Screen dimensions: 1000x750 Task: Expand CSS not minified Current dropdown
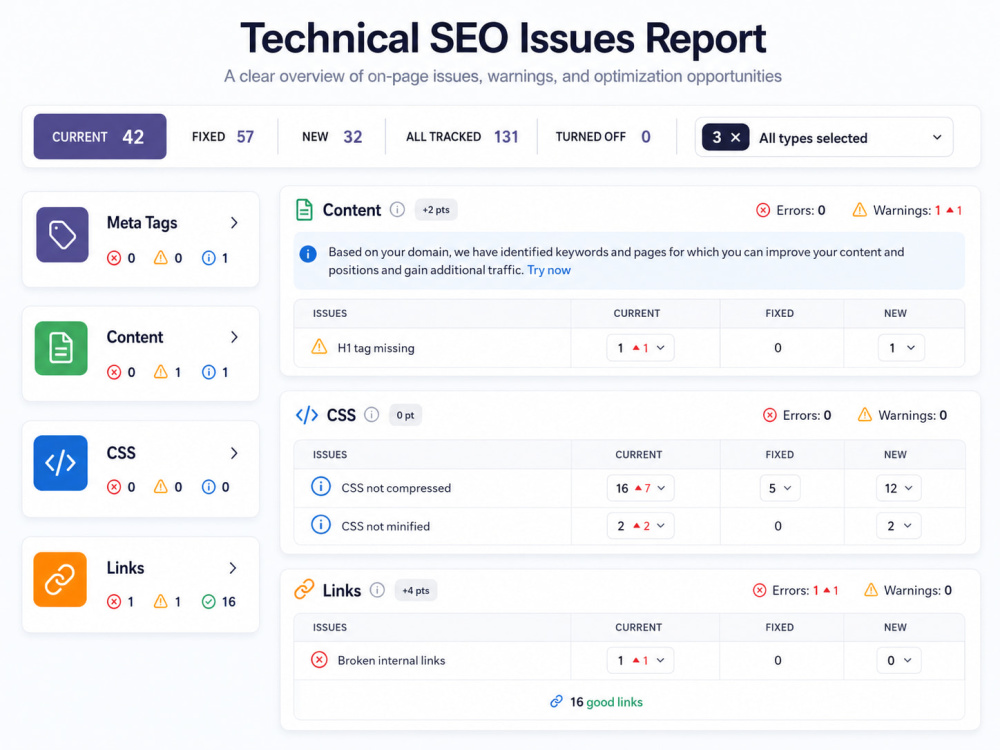(640, 526)
